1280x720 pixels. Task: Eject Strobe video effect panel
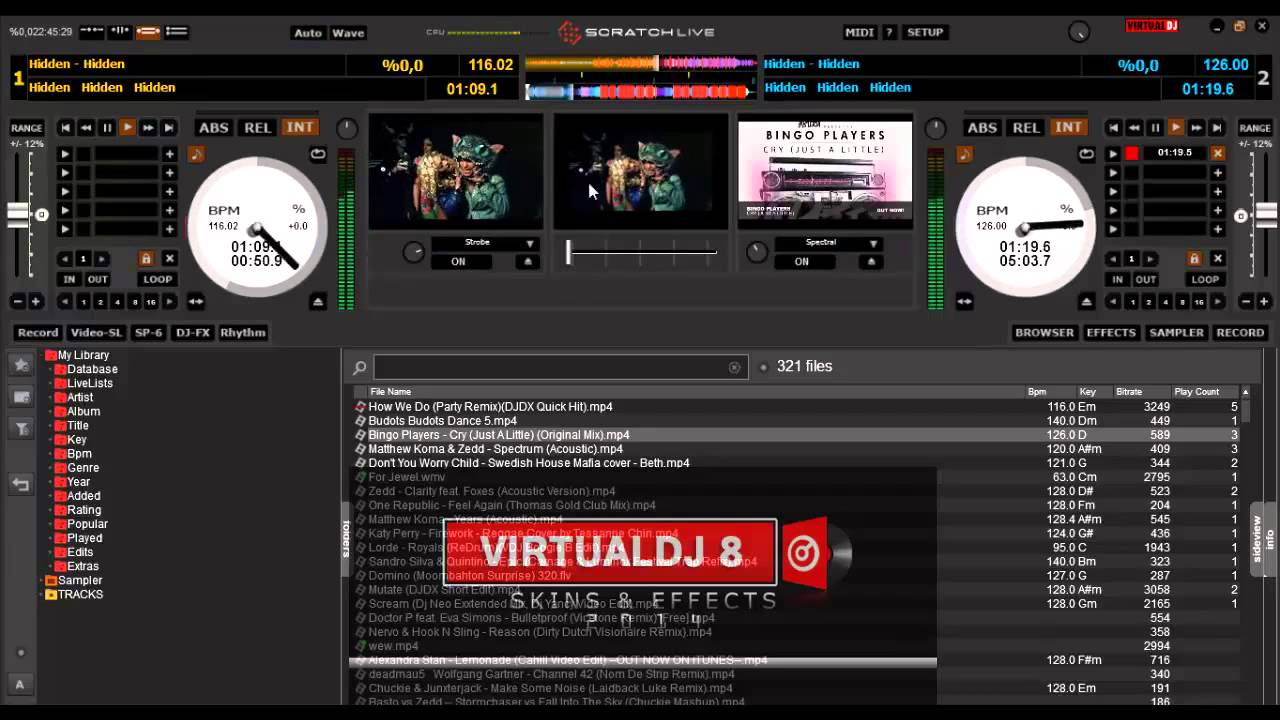coord(527,261)
